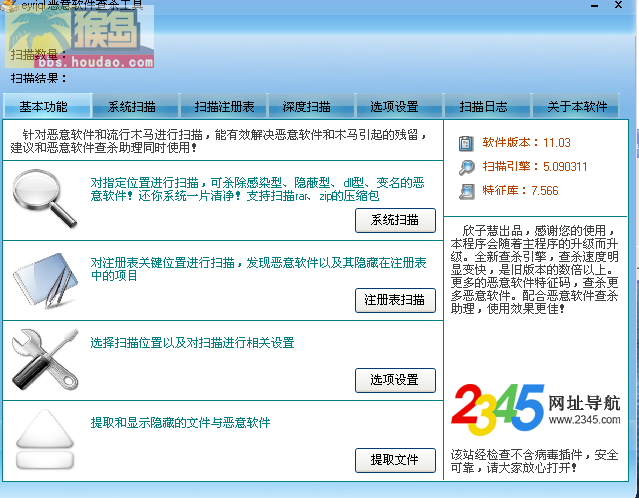Click the 提取文件 button

click(395, 460)
